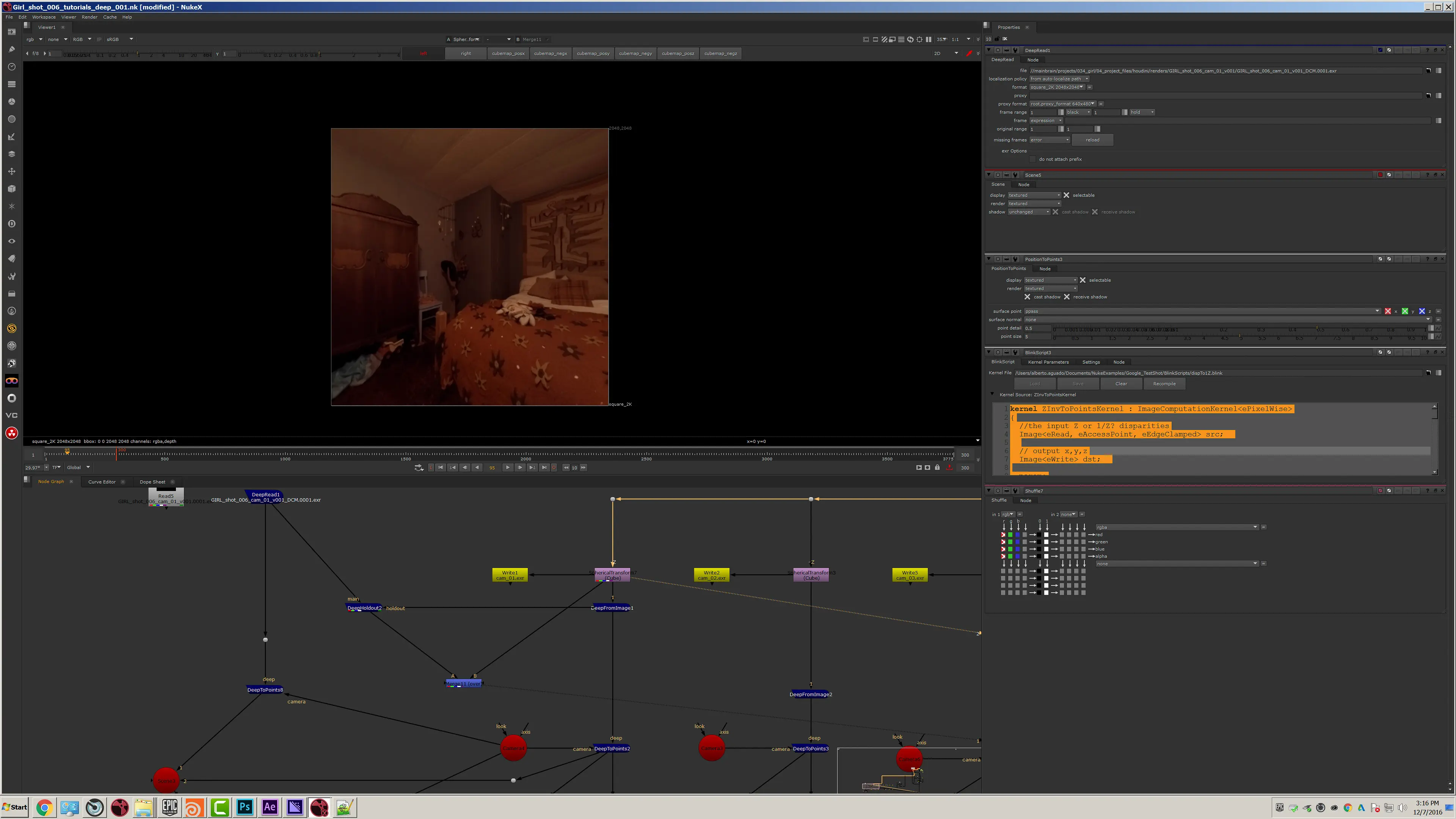Screen dimensions: 1456x819
Task: Click the BlinkScript Recompile button
Action: point(1164,384)
